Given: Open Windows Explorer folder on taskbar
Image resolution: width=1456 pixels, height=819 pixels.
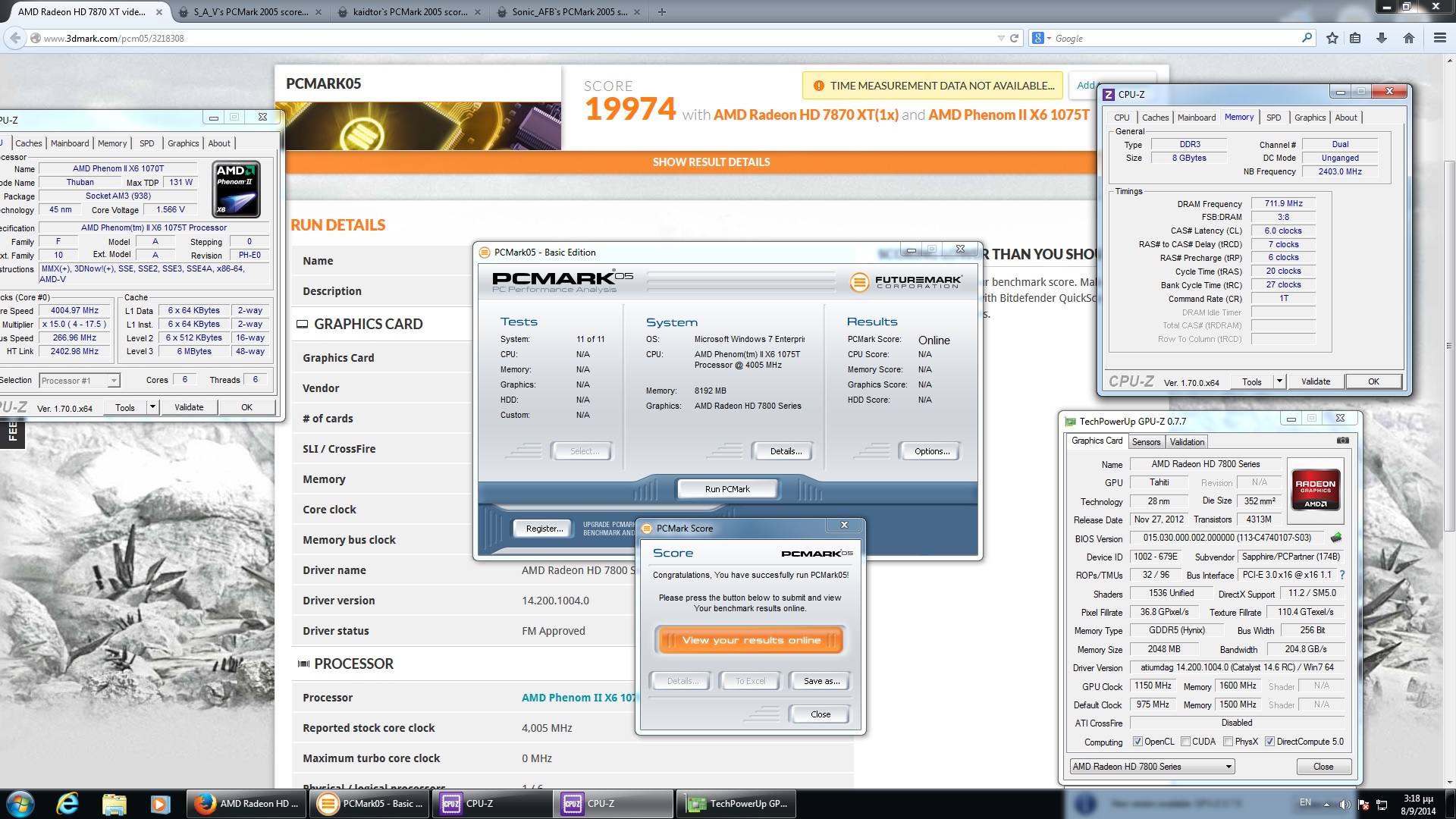Looking at the screenshot, I should coord(114,804).
